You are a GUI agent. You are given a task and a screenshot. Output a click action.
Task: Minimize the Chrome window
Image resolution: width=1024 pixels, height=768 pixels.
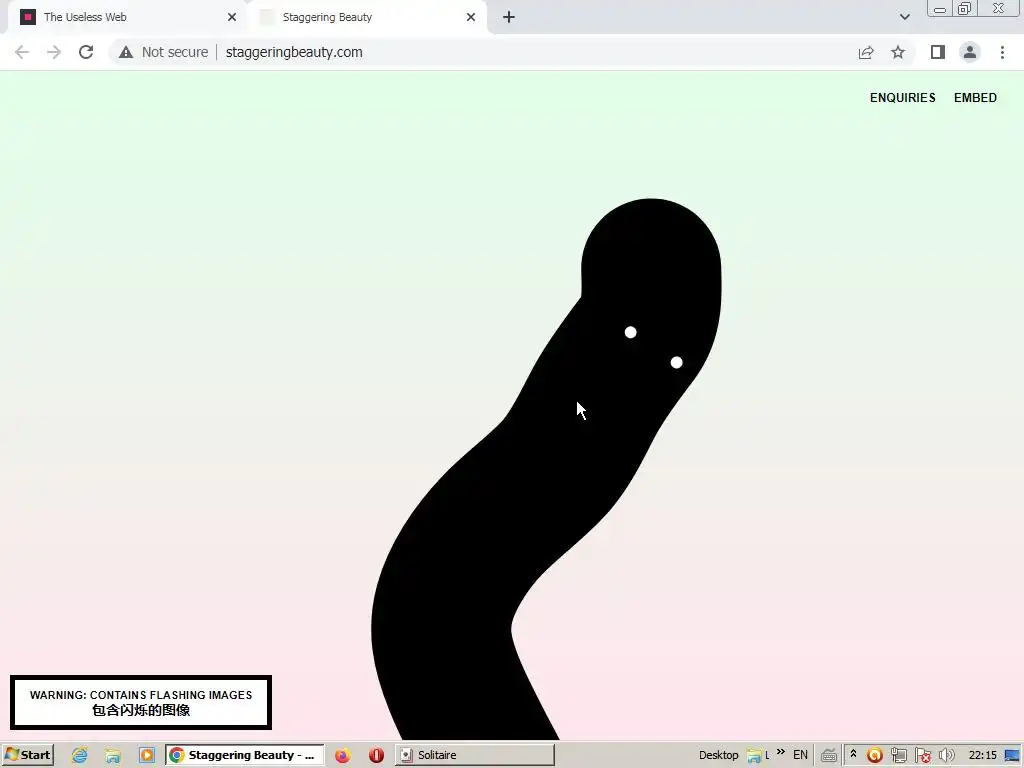(x=940, y=8)
